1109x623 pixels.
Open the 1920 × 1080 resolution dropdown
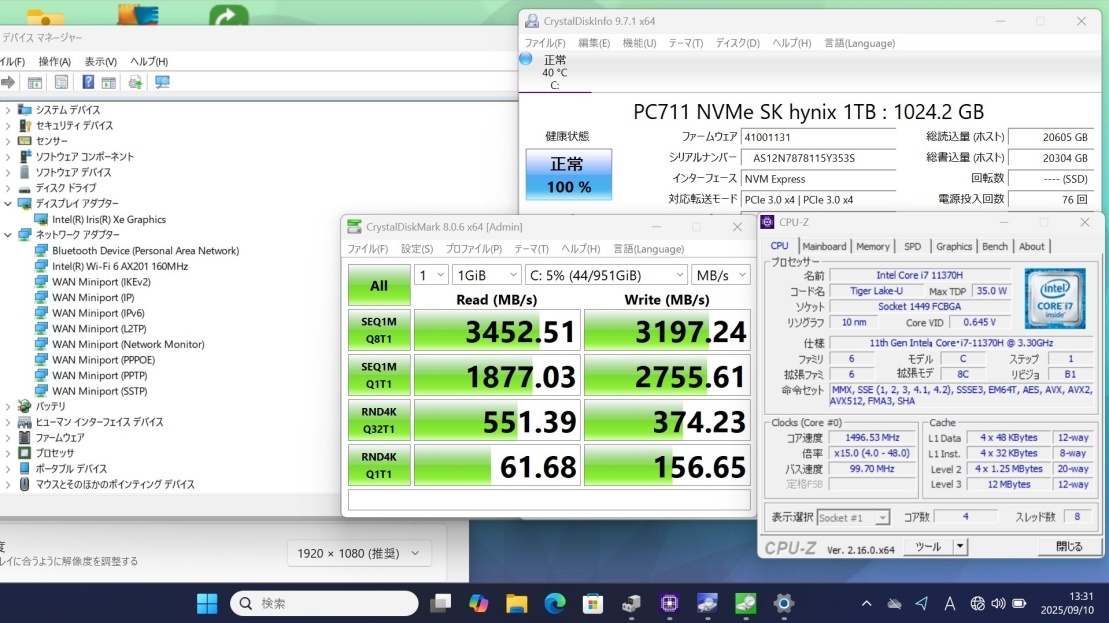[359, 553]
